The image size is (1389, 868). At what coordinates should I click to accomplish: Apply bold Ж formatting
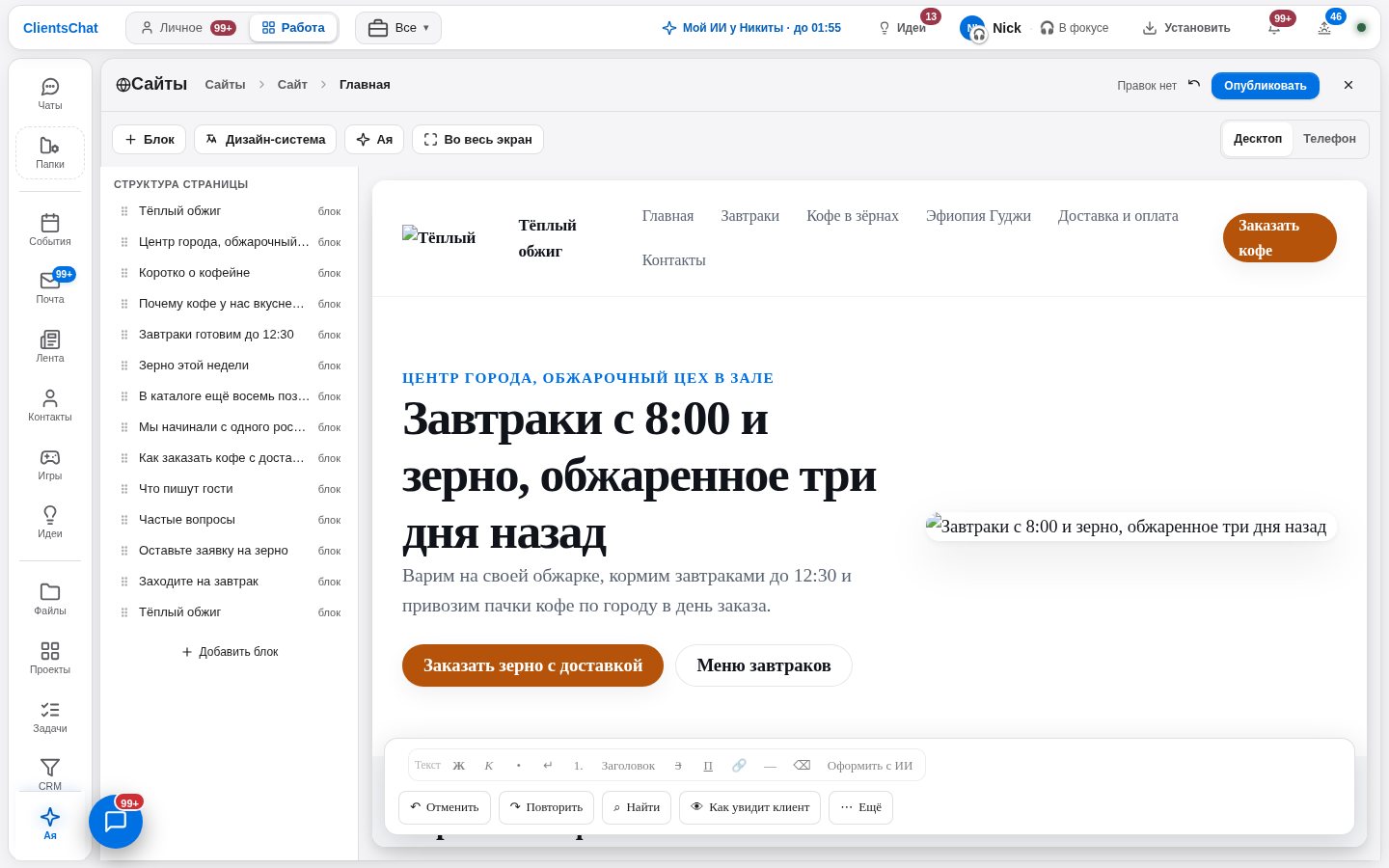point(459,766)
